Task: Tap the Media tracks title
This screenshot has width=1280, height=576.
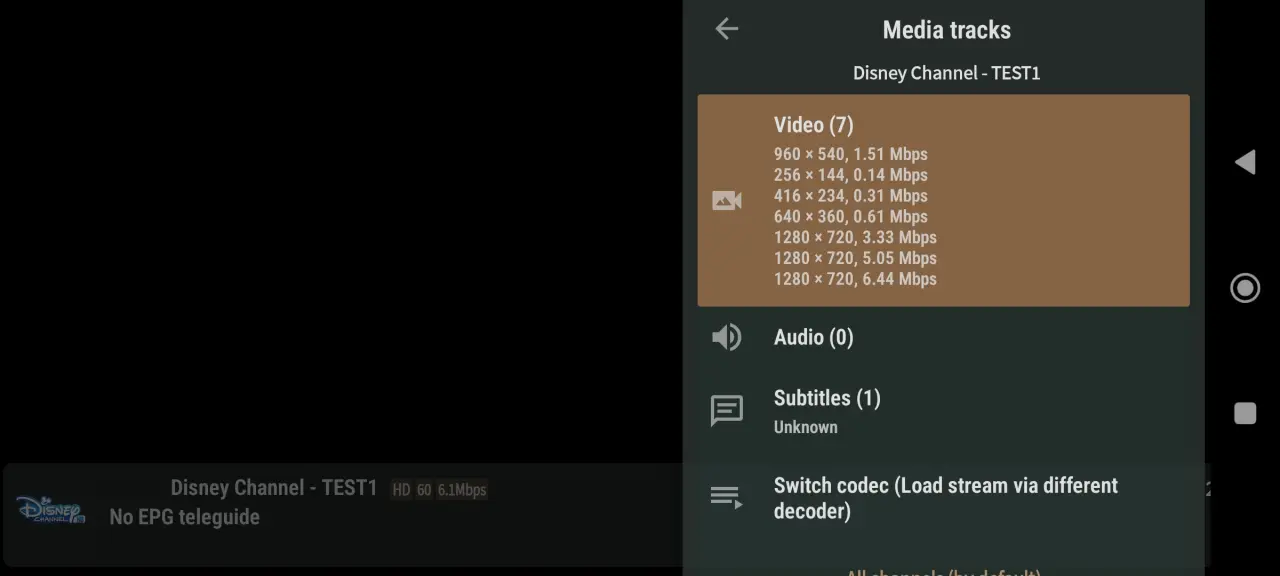Action: (946, 30)
